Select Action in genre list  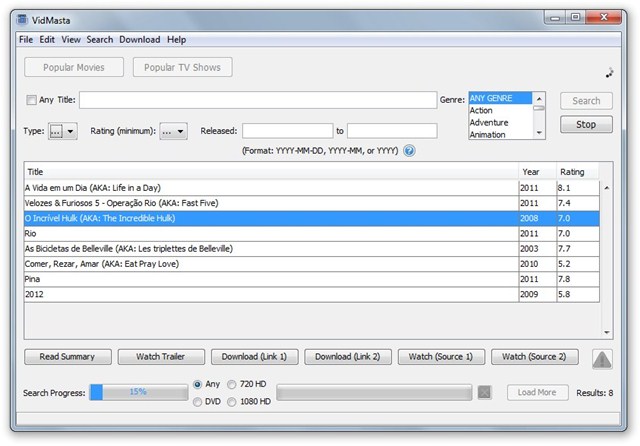[500, 111]
